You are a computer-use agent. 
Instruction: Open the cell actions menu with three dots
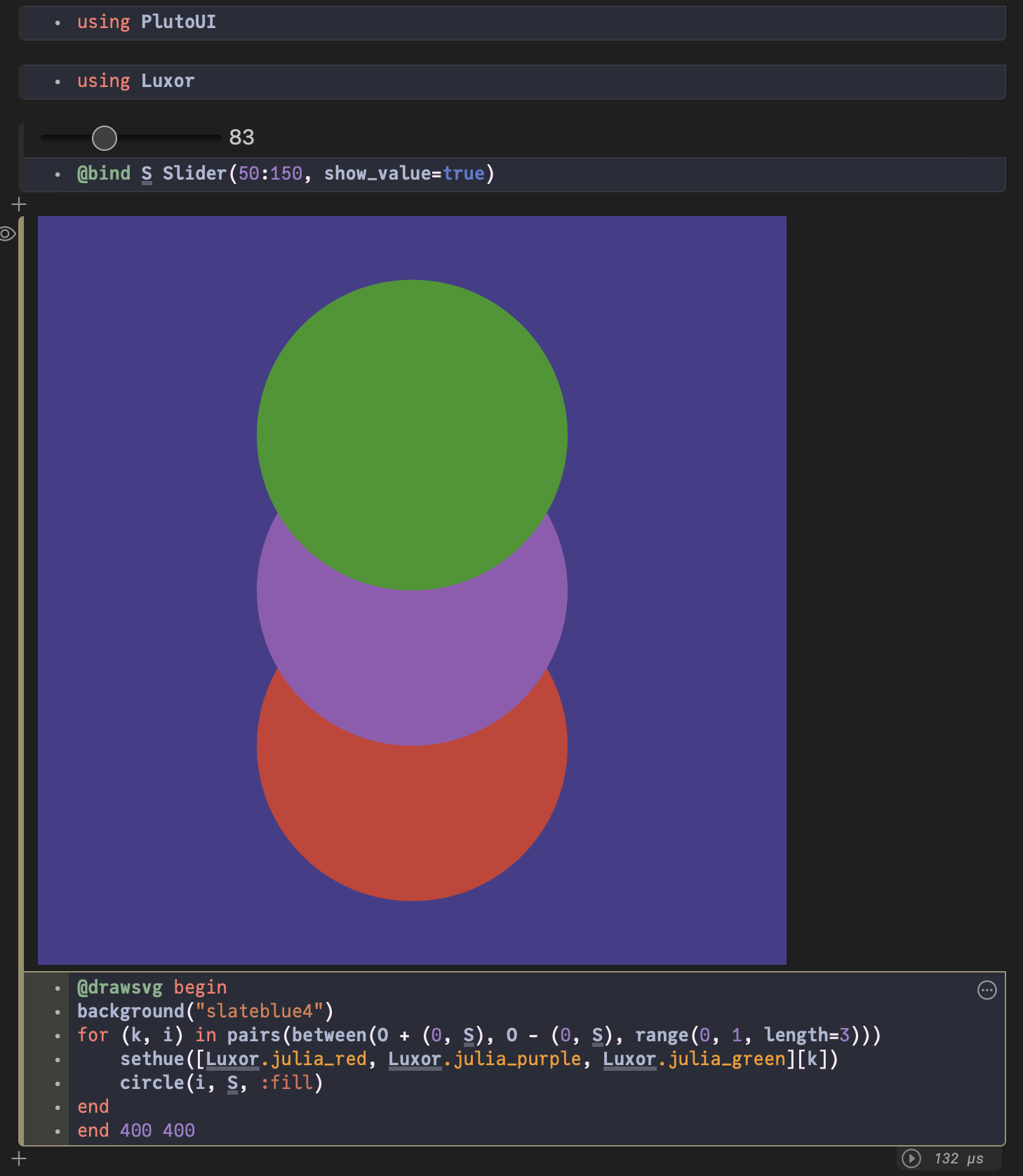click(x=987, y=990)
